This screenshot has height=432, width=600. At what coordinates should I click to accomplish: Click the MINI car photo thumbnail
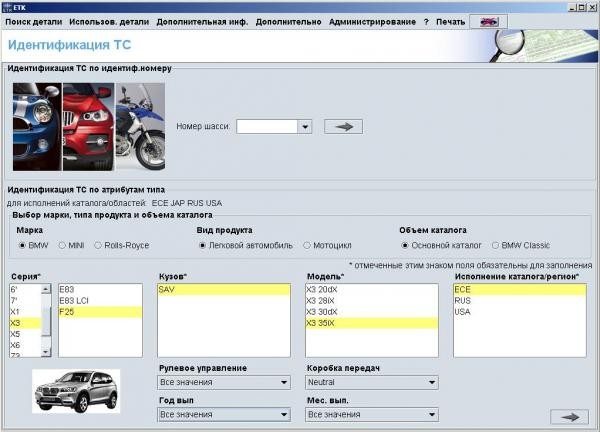37,127
